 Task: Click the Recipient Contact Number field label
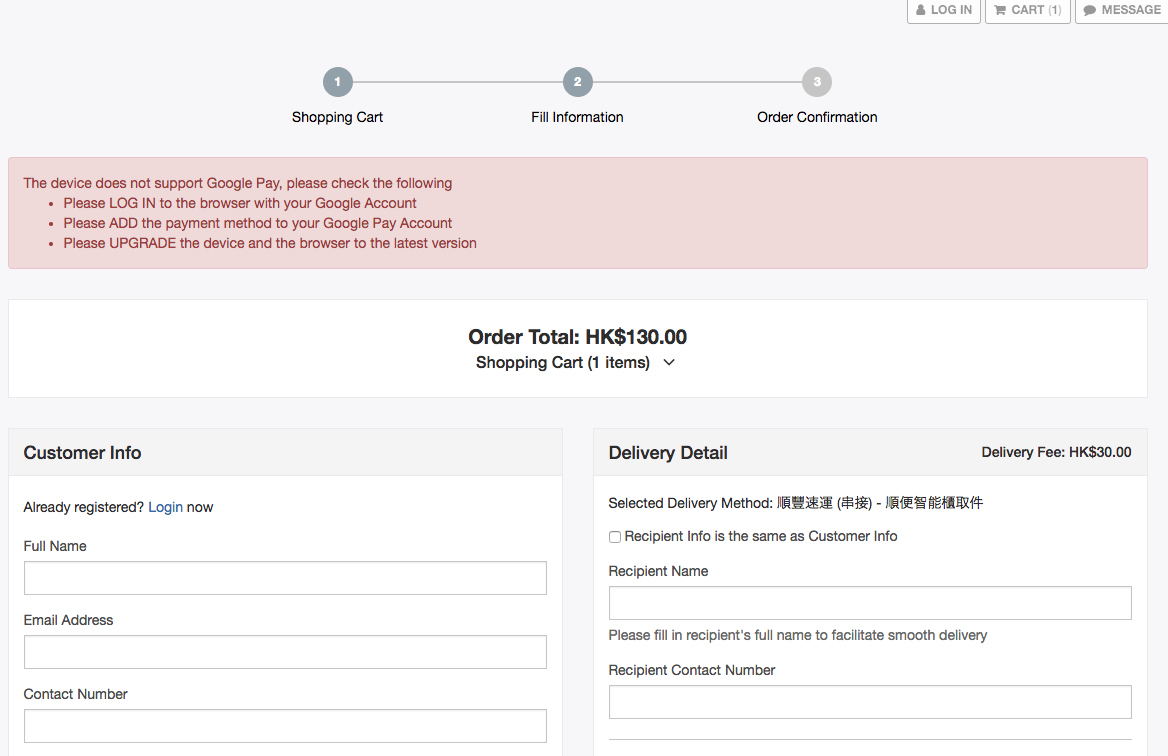click(x=692, y=670)
